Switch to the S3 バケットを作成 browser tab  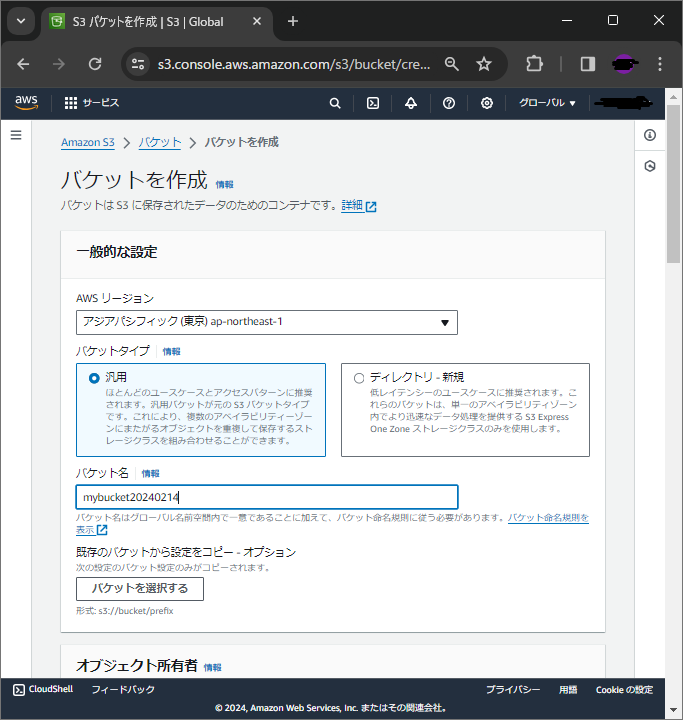tap(156, 22)
